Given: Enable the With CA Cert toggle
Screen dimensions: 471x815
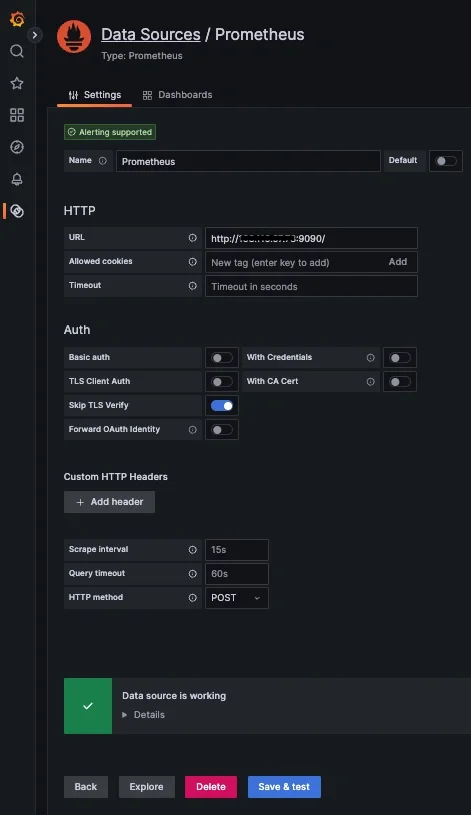Looking at the screenshot, I should 400,382.
